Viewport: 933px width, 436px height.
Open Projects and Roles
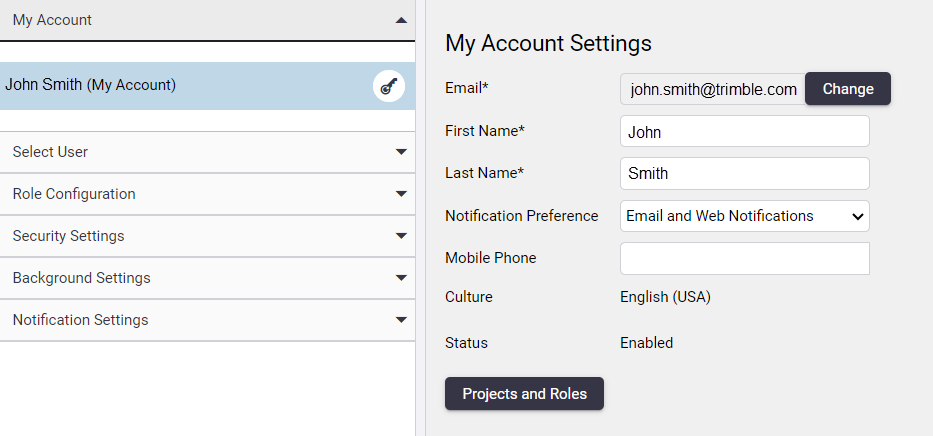[524, 394]
